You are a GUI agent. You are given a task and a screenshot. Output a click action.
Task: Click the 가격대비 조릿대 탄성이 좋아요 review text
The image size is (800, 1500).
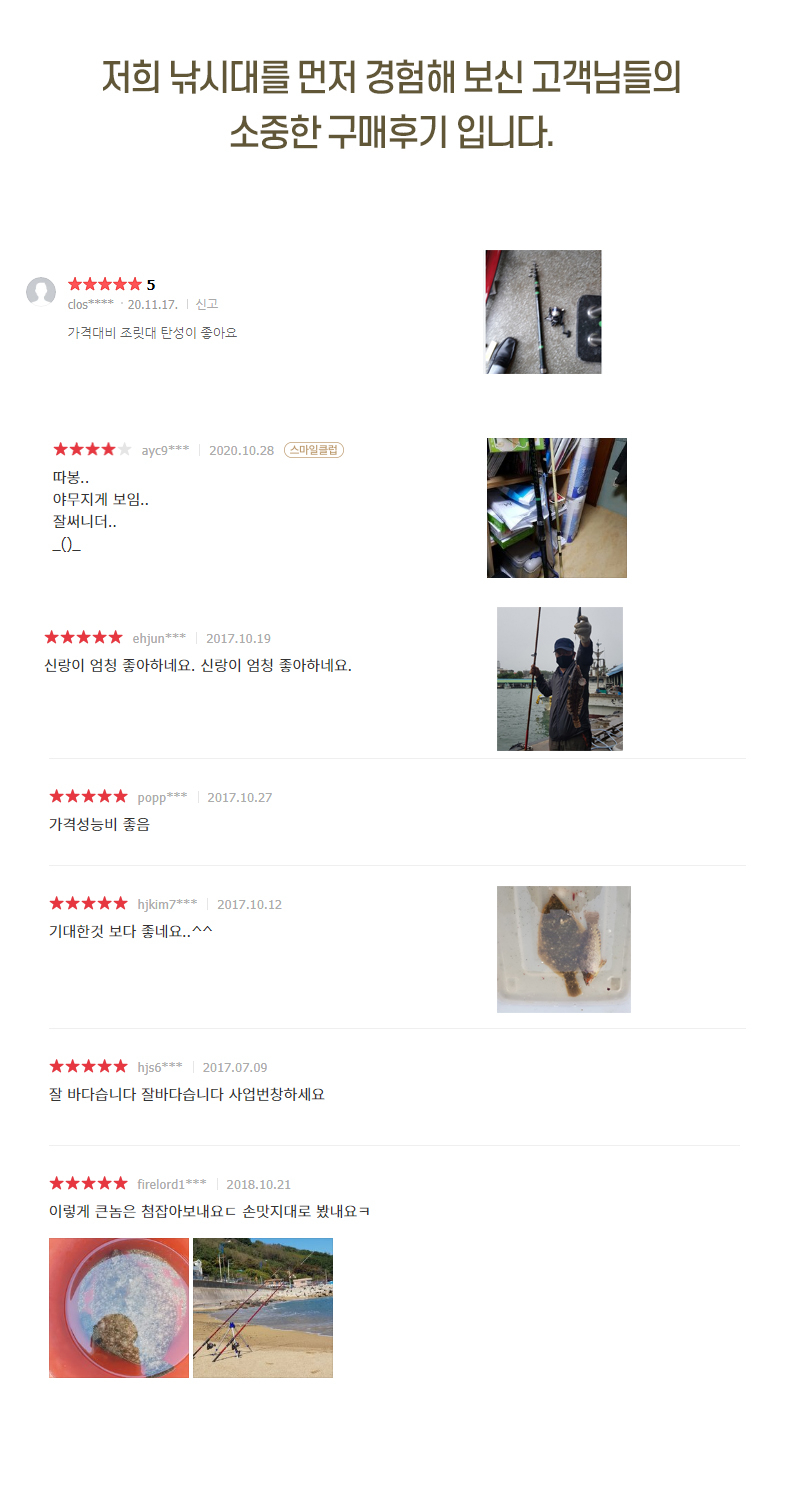coord(152,332)
